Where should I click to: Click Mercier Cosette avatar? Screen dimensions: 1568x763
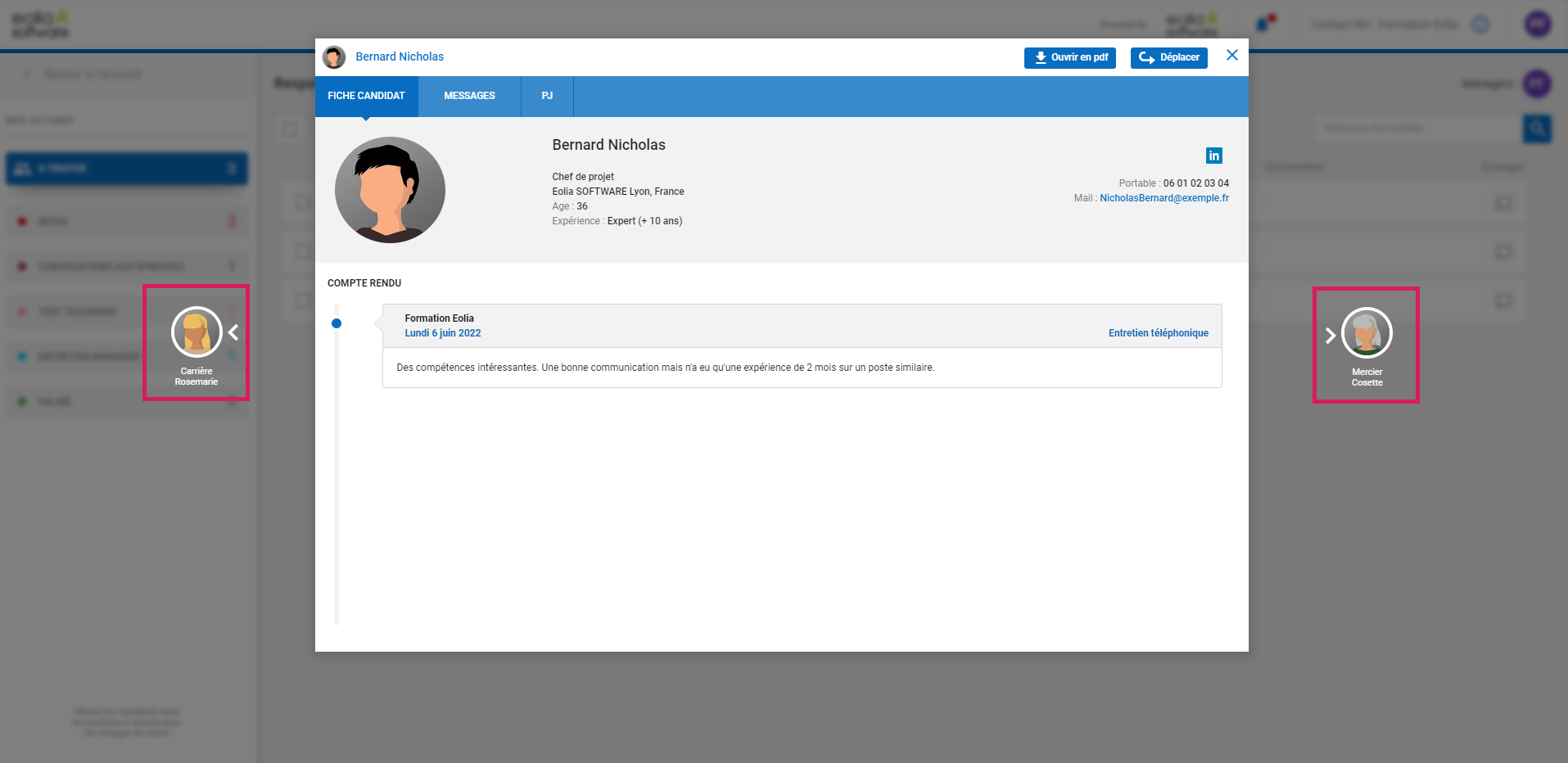(x=1367, y=332)
